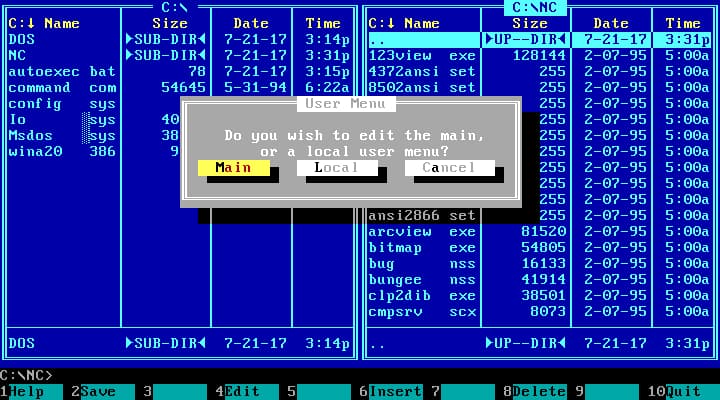
Task: Click the right panel Time column header
Action: pos(683,23)
